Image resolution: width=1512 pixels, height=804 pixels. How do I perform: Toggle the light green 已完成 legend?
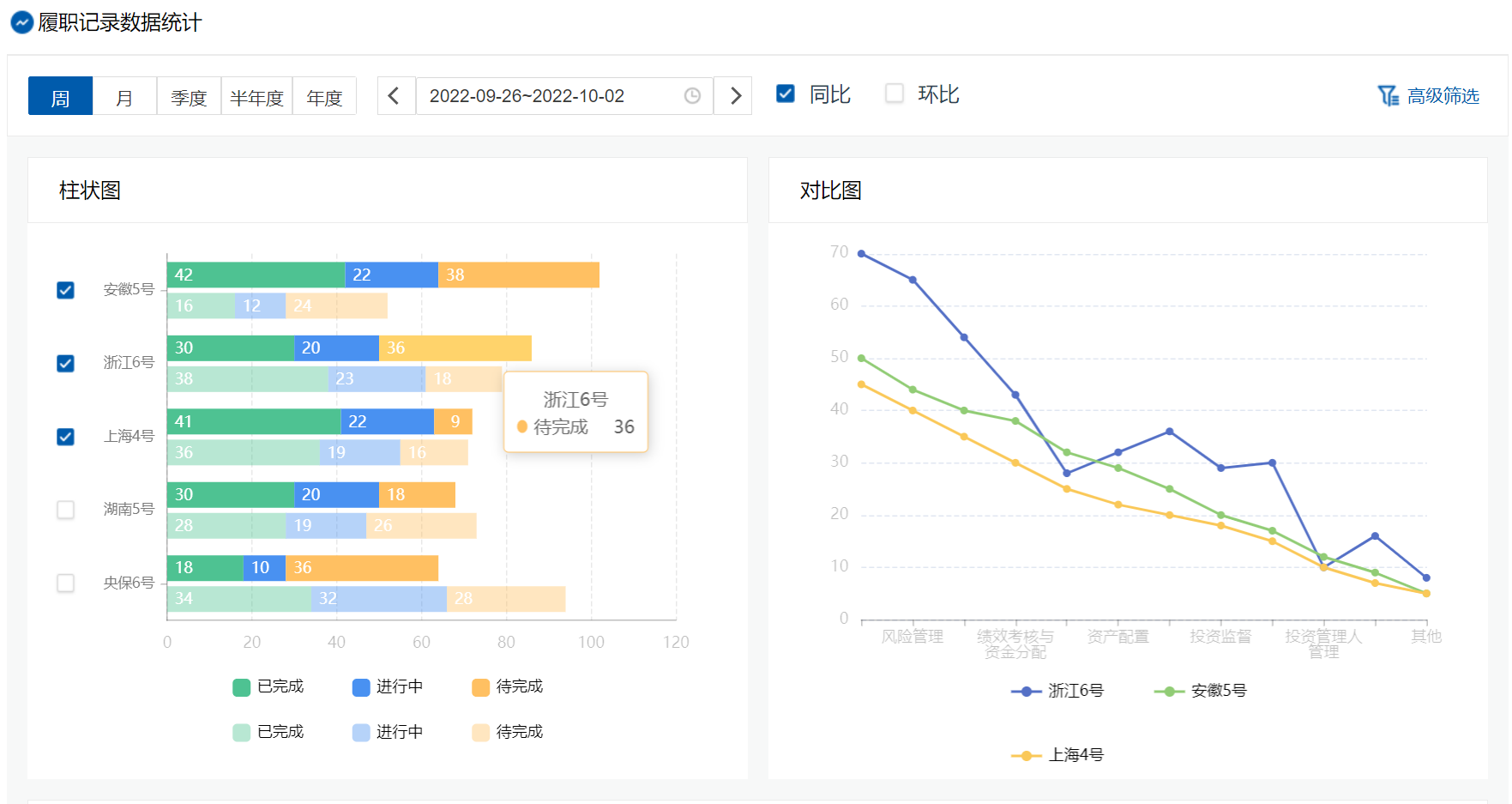(x=268, y=732)
